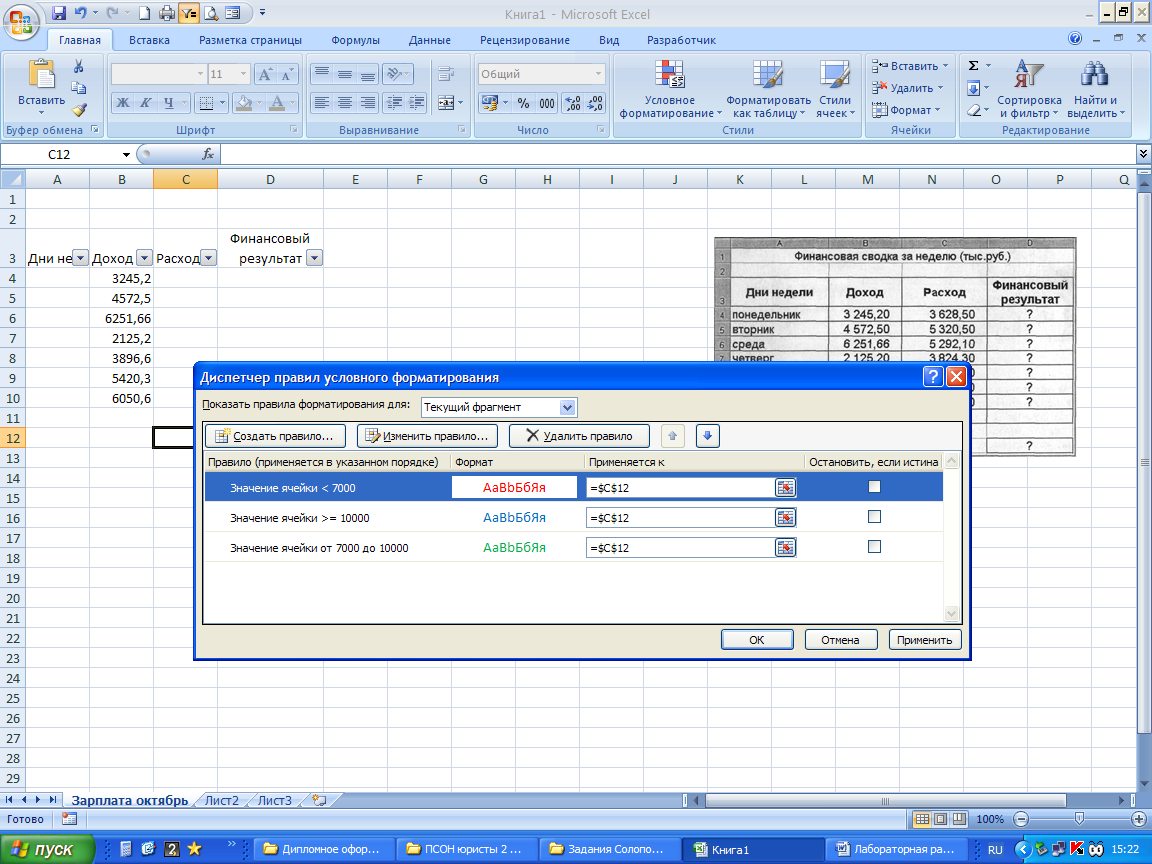Switch to sheet tab Лист2
The image size is (1152, 864).
tap(221, 800)
